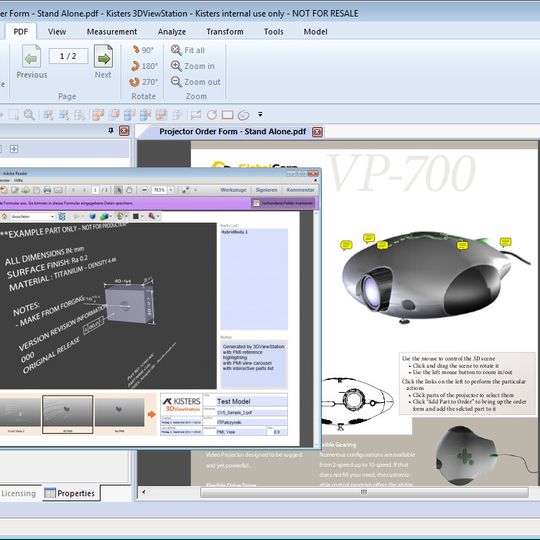Click Zoom in on the ribbon
The width and height of the screenshot is (540, 540).
193,66
